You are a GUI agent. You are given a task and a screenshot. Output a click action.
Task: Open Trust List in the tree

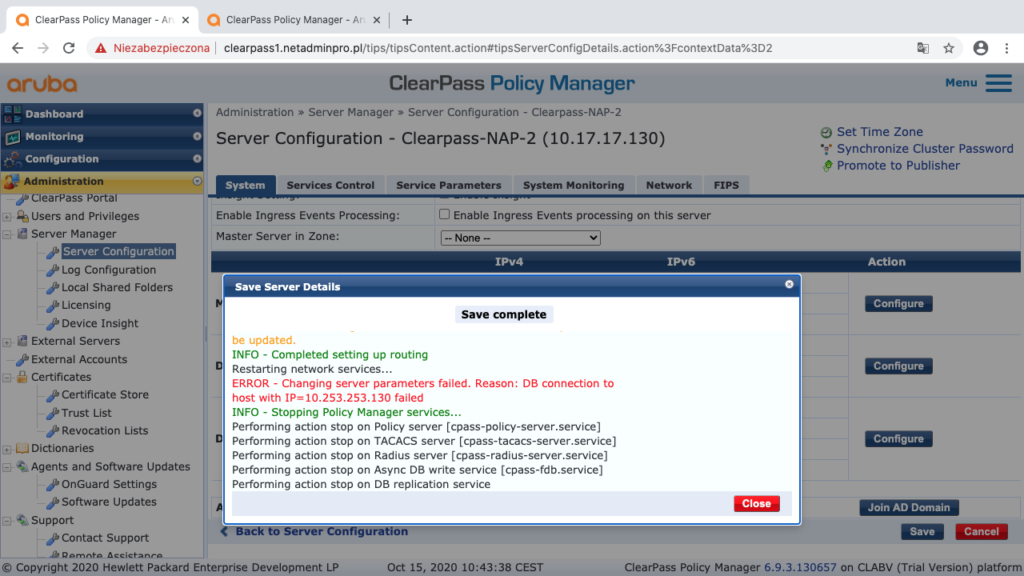(86, 413)
